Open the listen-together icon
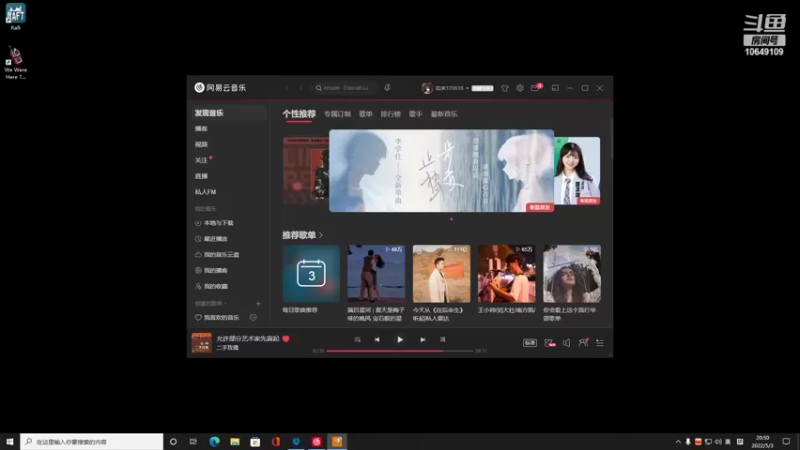 583,343
